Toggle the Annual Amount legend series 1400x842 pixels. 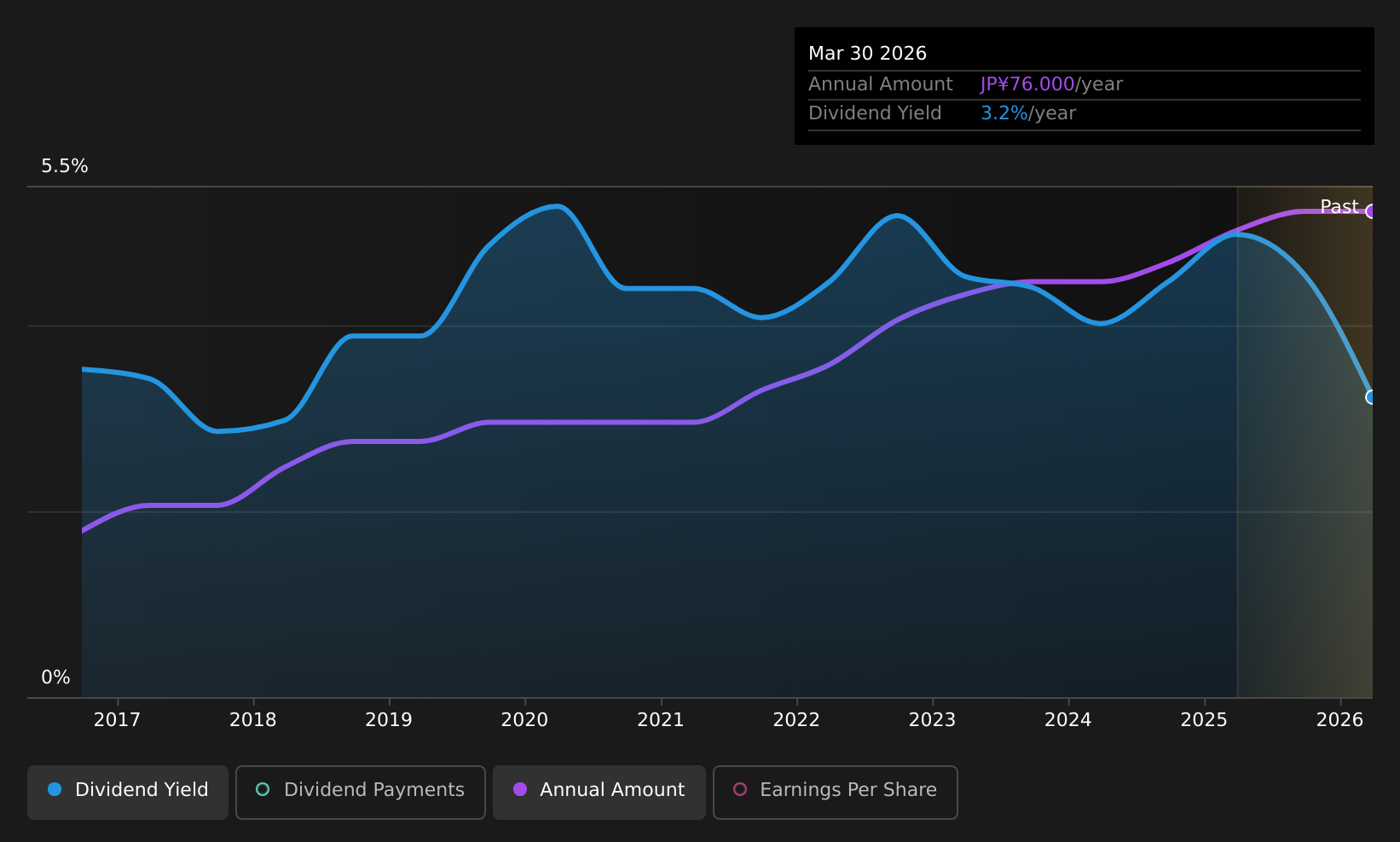tap(599, 792)
